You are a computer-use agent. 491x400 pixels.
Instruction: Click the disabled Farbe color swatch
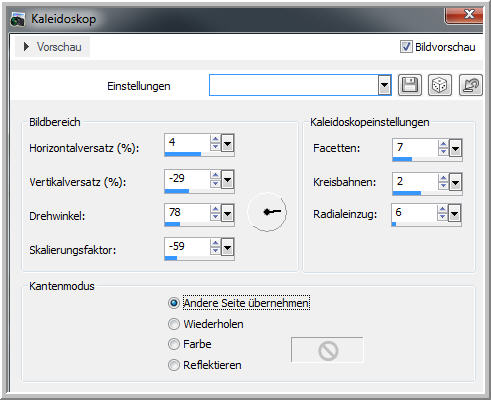[327, 350]
